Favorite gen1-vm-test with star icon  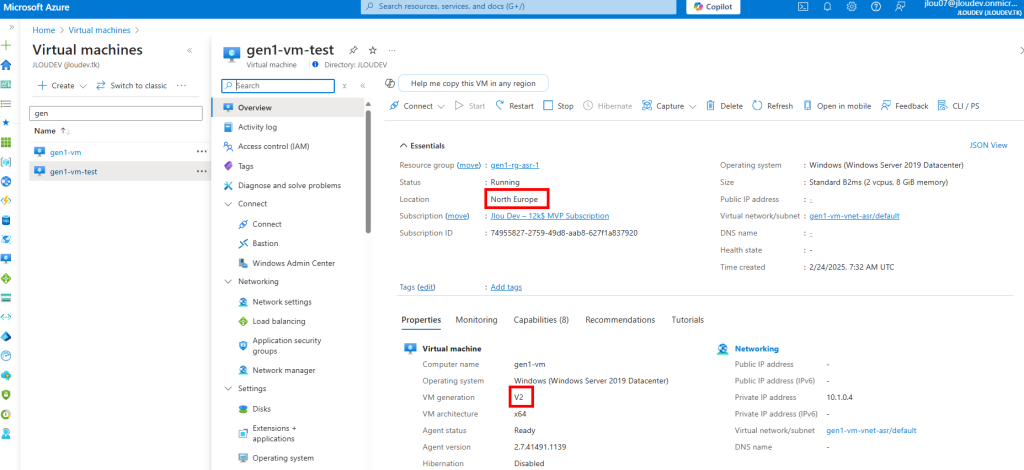click(x=373, y=50)
